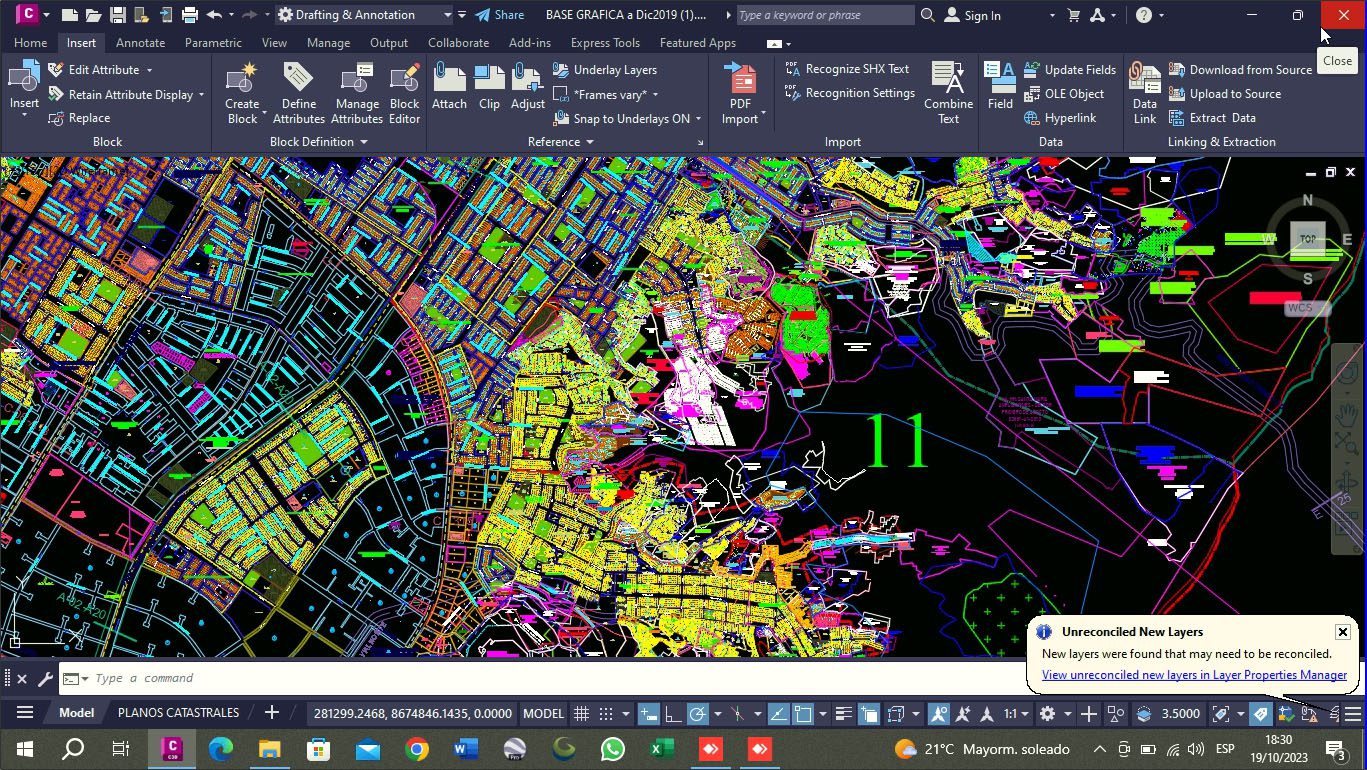Click the Data Link icon
Image resolution: width=1367 pixels, height=770 pixels.
tap(1144, 92)
